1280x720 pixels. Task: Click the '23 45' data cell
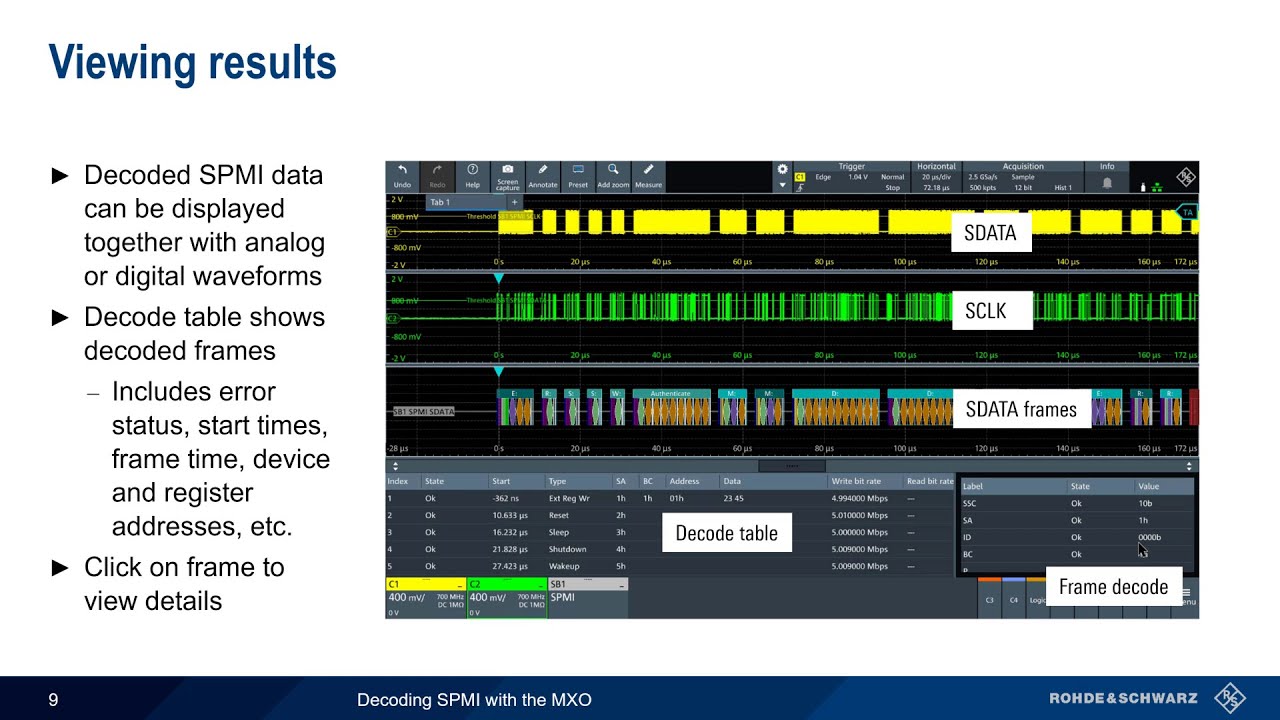point(733,498)
